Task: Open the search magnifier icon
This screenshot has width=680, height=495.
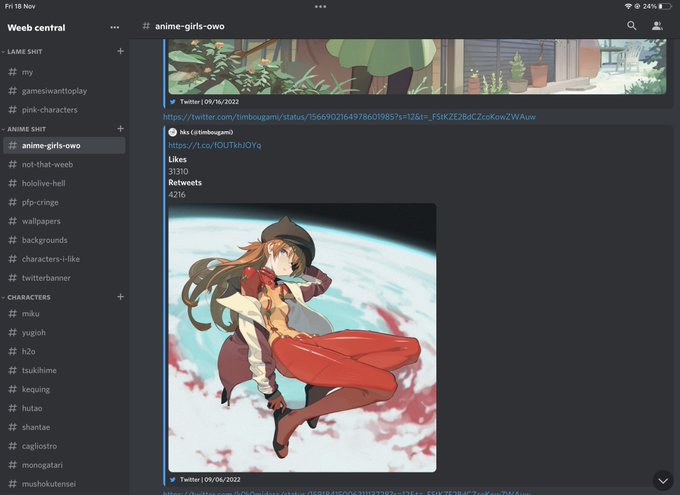Action: (x=631, y=26)
